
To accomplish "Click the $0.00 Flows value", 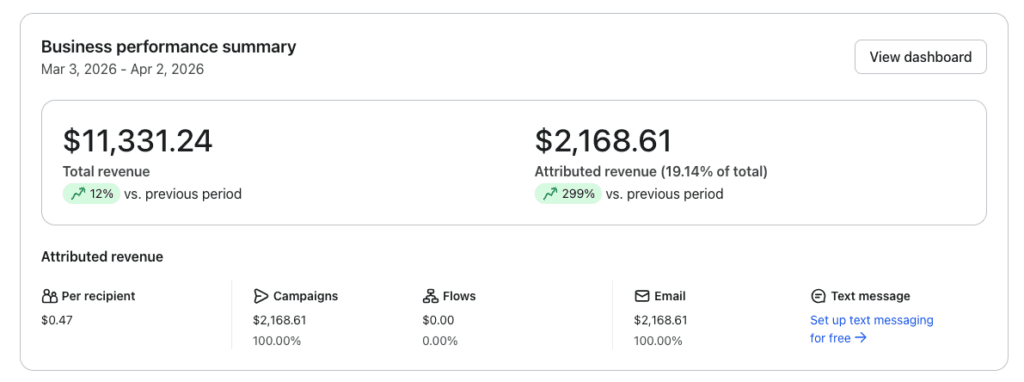I will point(439,321).
